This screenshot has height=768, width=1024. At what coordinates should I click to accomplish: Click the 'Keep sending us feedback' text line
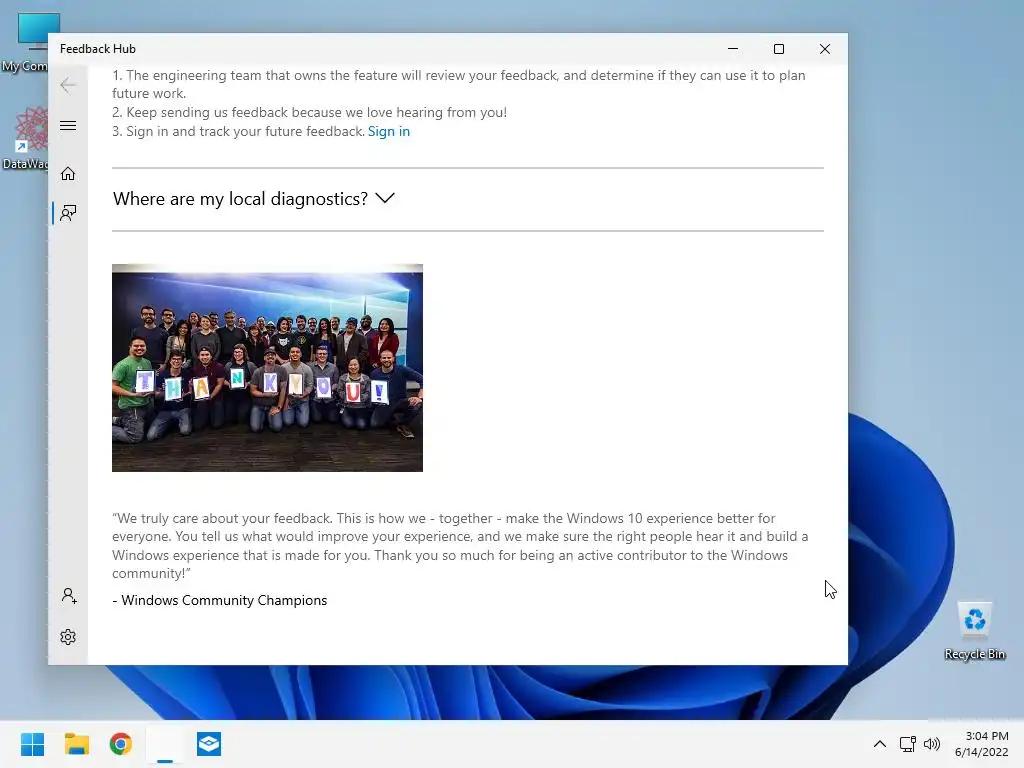pyautogui.click(x=310, y=112)
